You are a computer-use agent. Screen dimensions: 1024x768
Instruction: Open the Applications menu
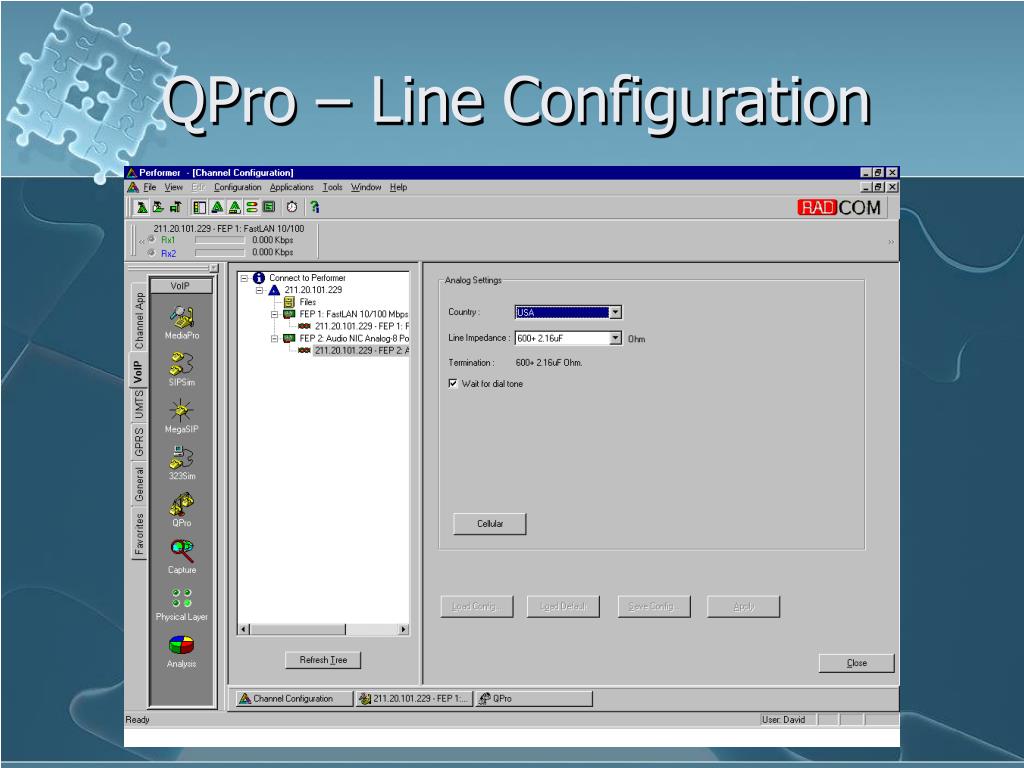coord(291,187)
